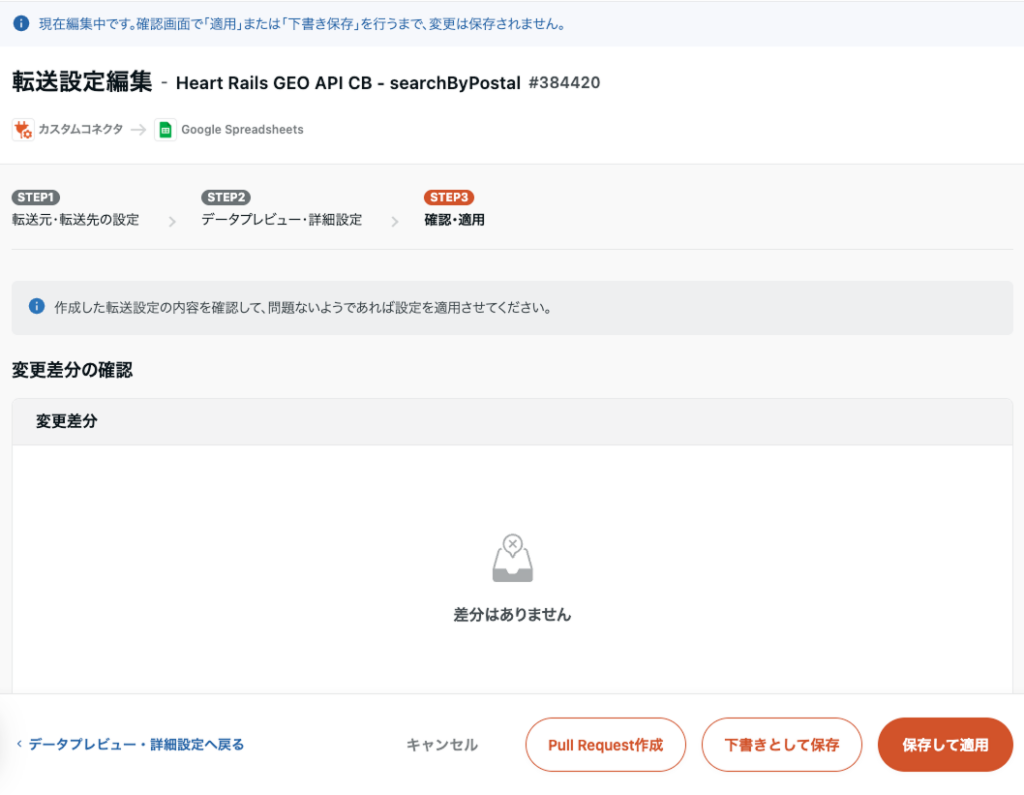
Task: Click the Google Spreadsheets icon
Action: pyautogui.click(x=165, y=130)
